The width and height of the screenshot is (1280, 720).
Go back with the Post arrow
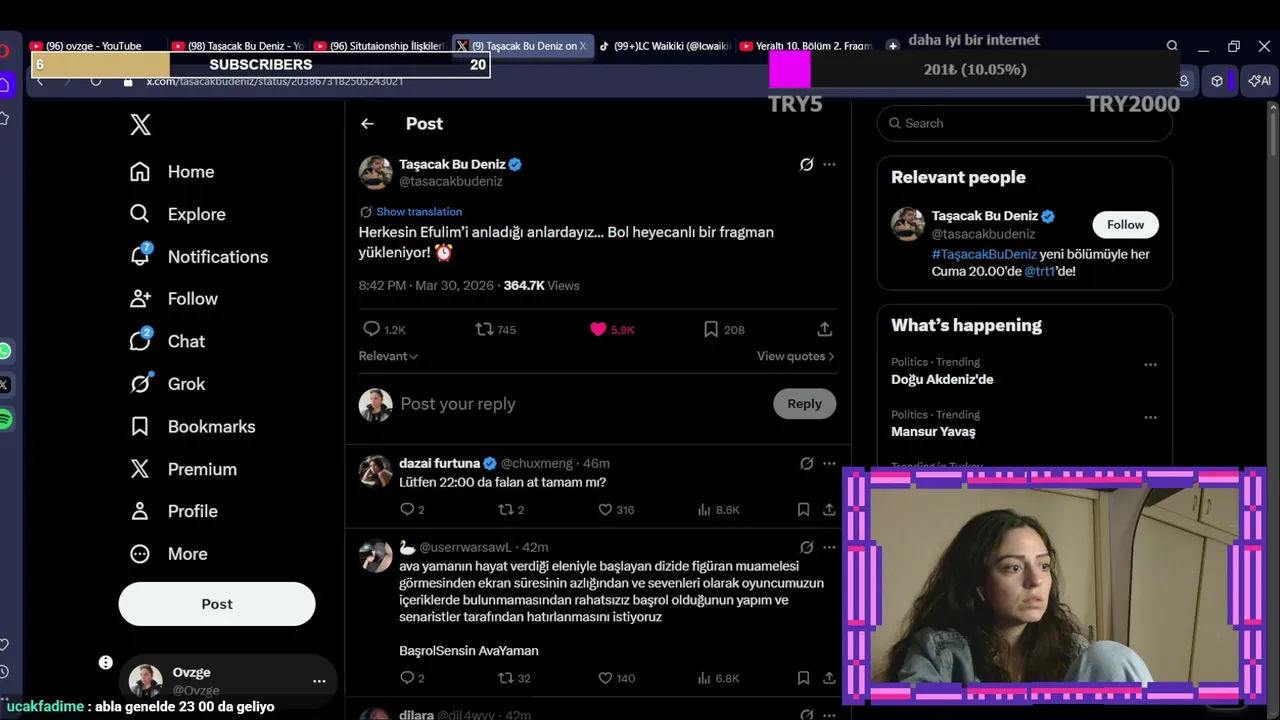click(x=367, y=124)
